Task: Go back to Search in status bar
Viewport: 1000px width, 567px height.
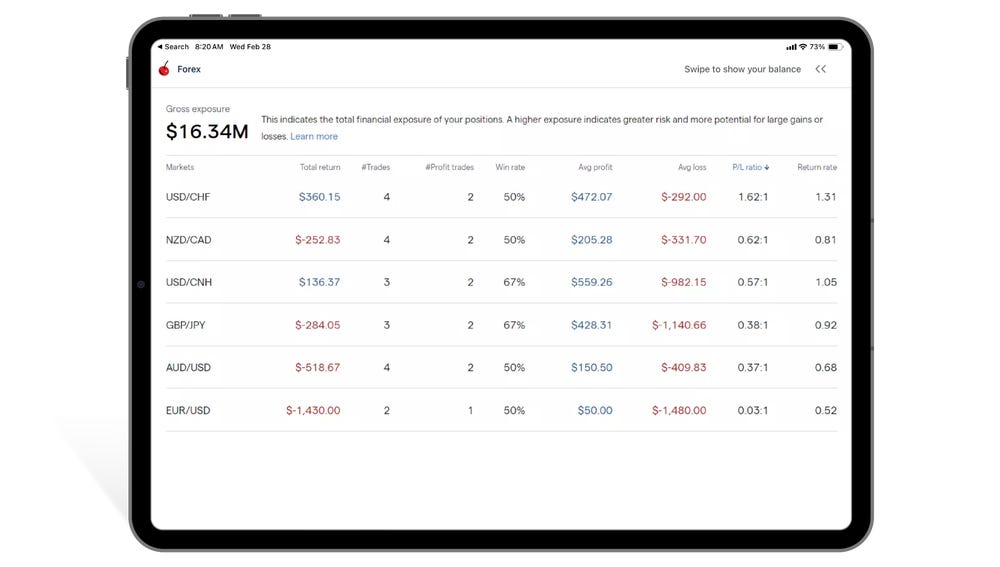Action: click(x=173, y=47)
